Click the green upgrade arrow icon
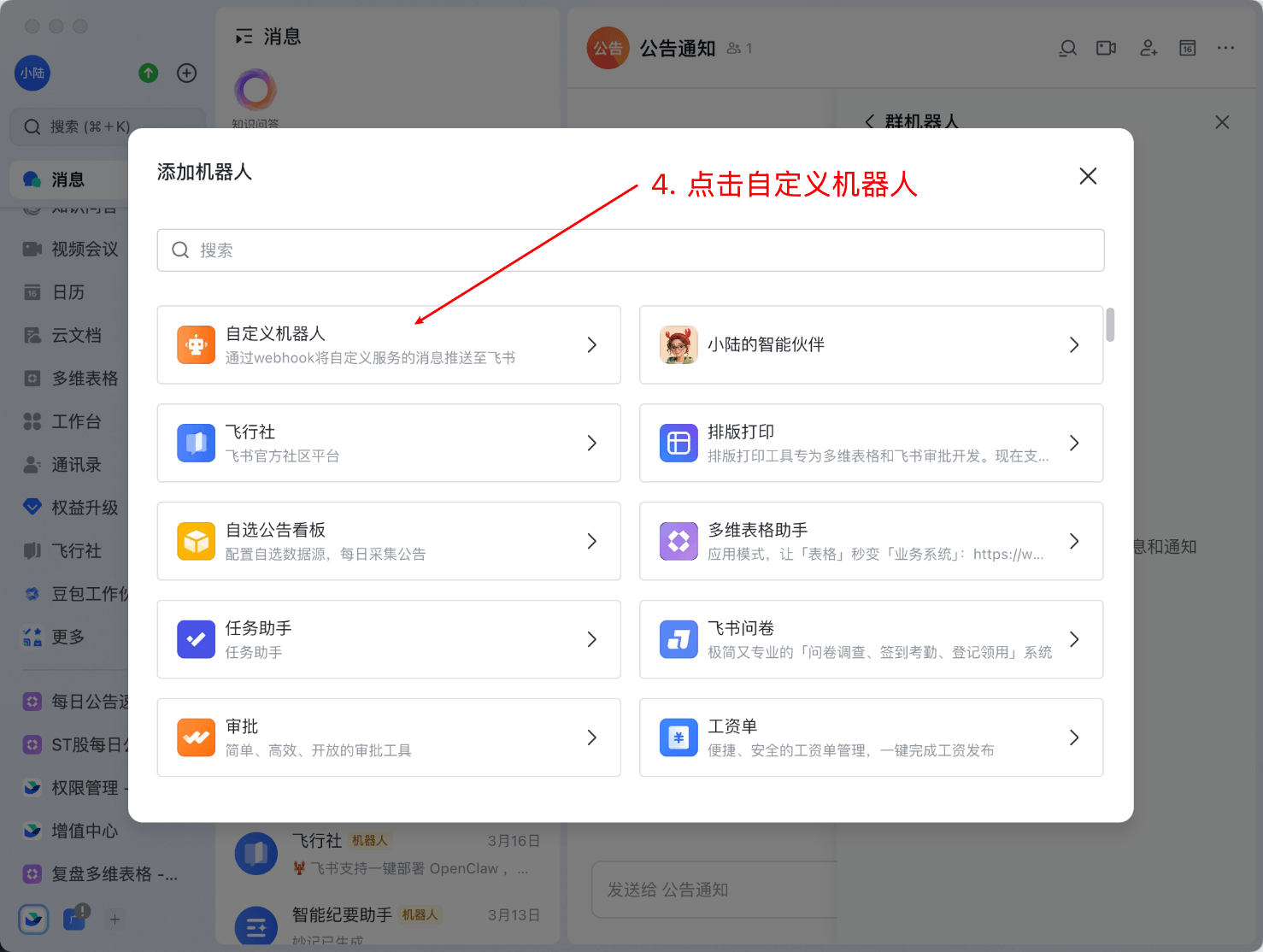The image size is (1263, 952). 149,73
